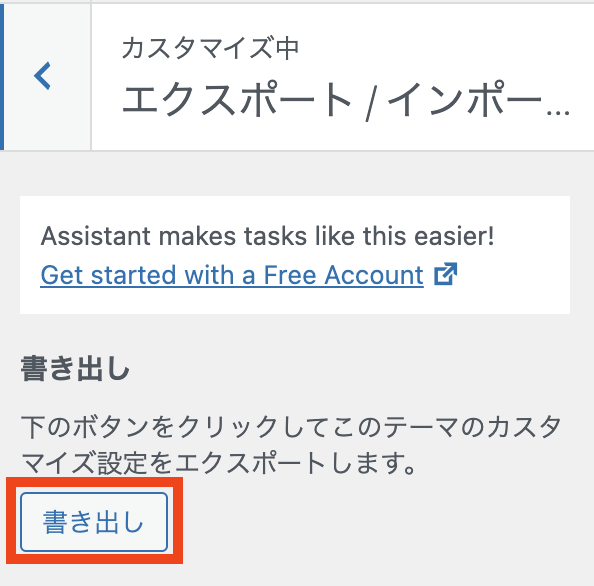Select the bold 書き出し section heading
594x586 pixels.
75,369
